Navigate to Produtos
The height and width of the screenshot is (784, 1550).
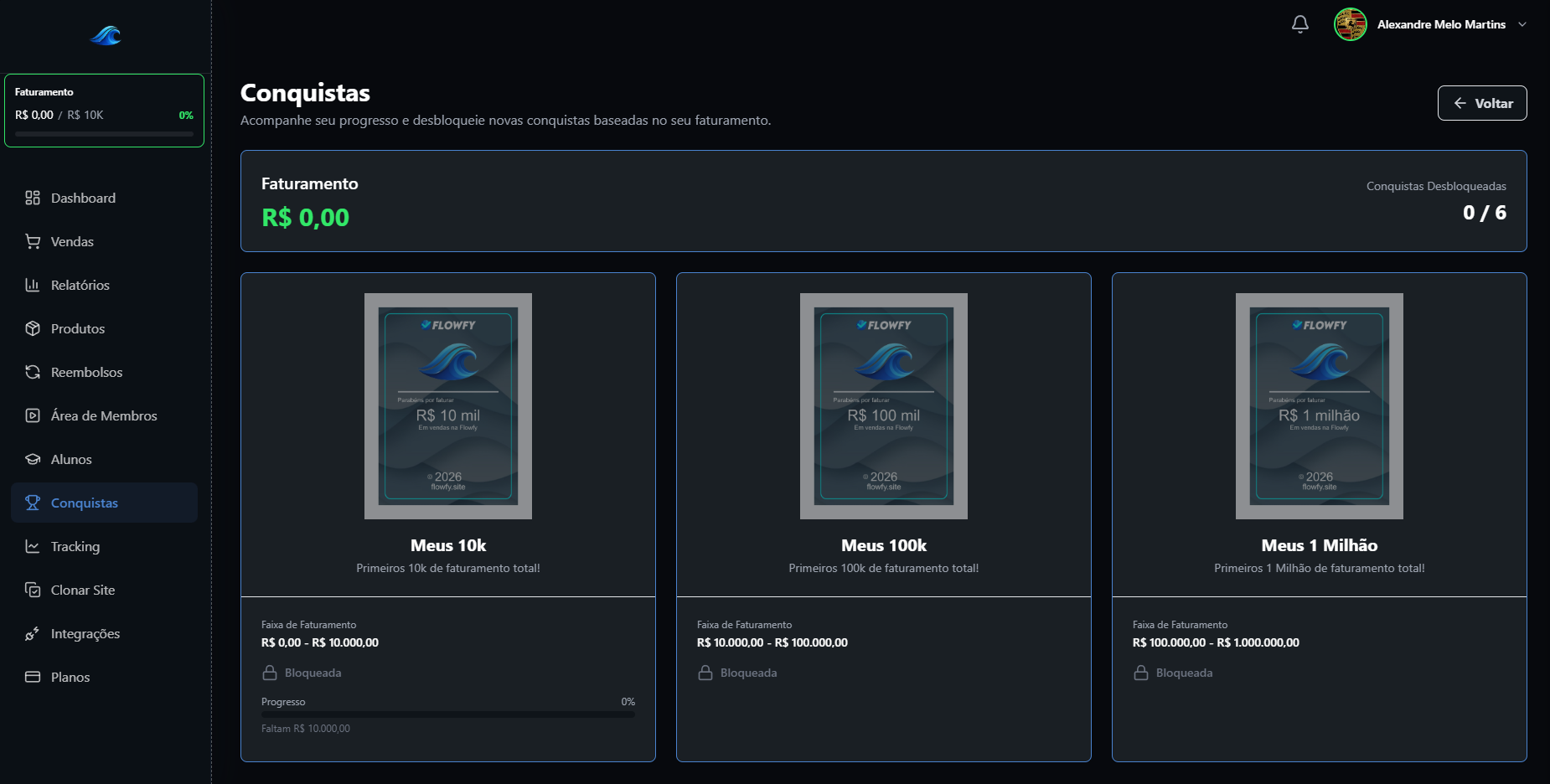[105, 328]
